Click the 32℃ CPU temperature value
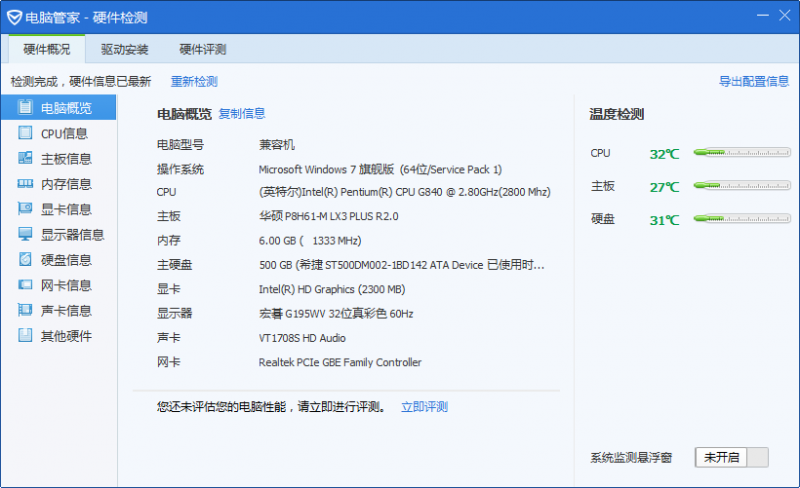Image resolution: width=800 pixels, height=488 pixels. [664, 154]
